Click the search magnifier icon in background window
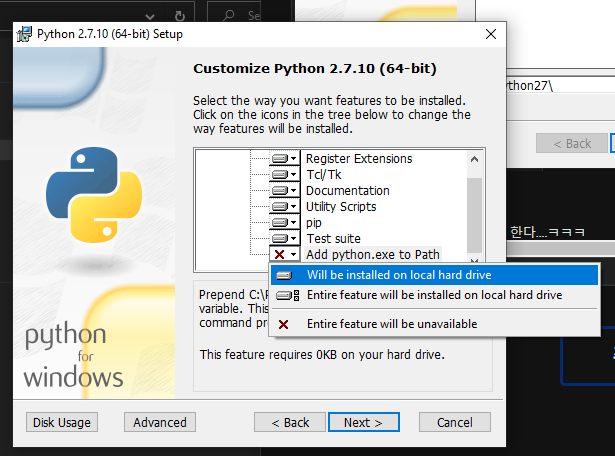This screenshot has height=456, width=615. [x=228, y=16]
